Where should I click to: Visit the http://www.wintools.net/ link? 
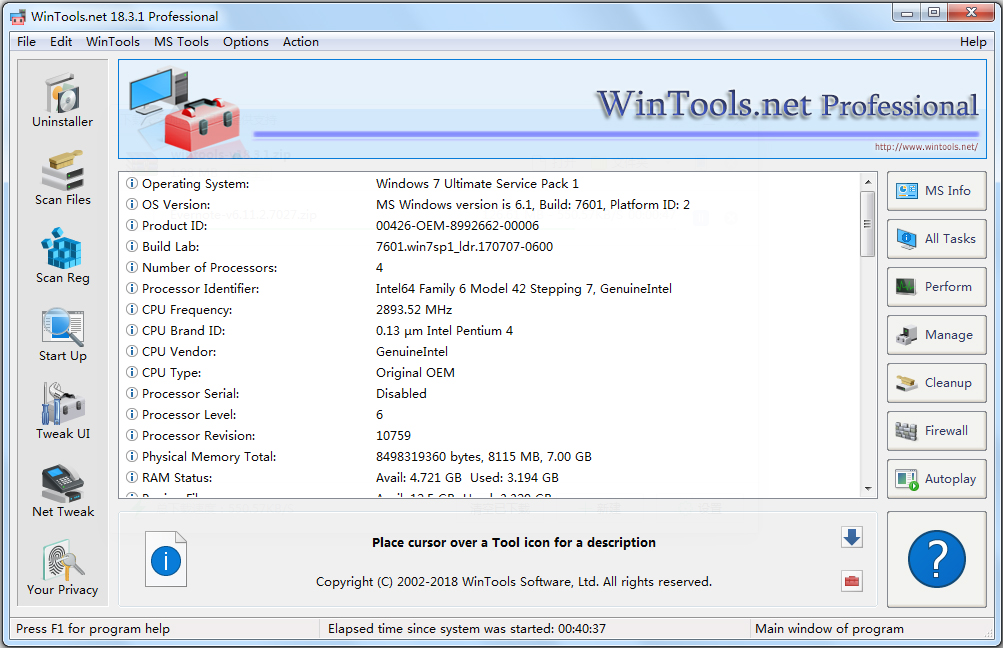926,146
